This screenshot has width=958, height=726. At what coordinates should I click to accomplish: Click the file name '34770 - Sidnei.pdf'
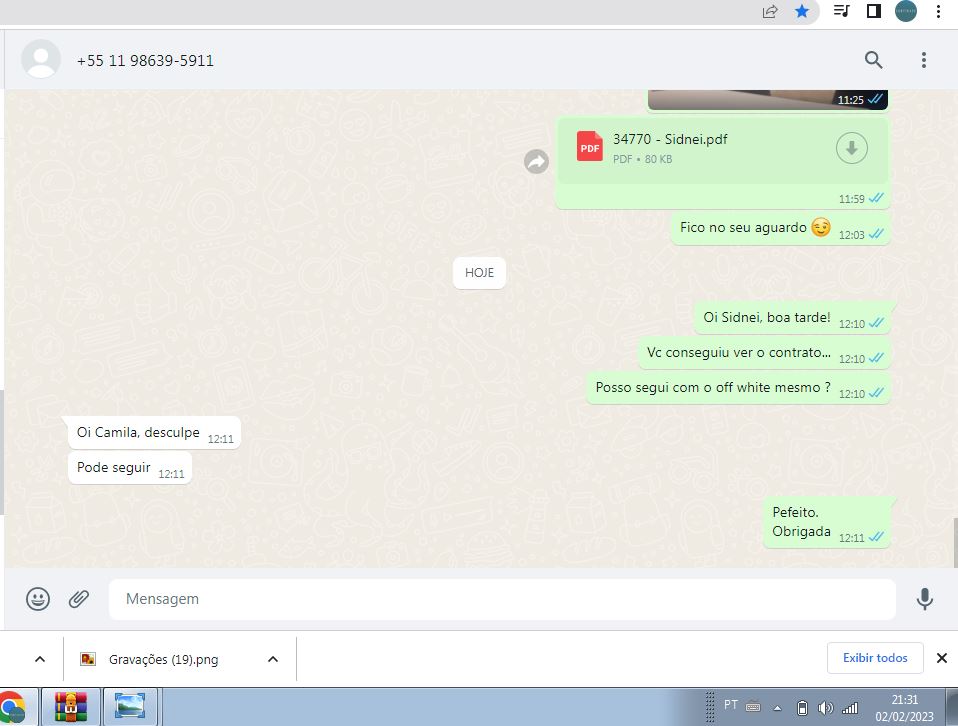670,139
